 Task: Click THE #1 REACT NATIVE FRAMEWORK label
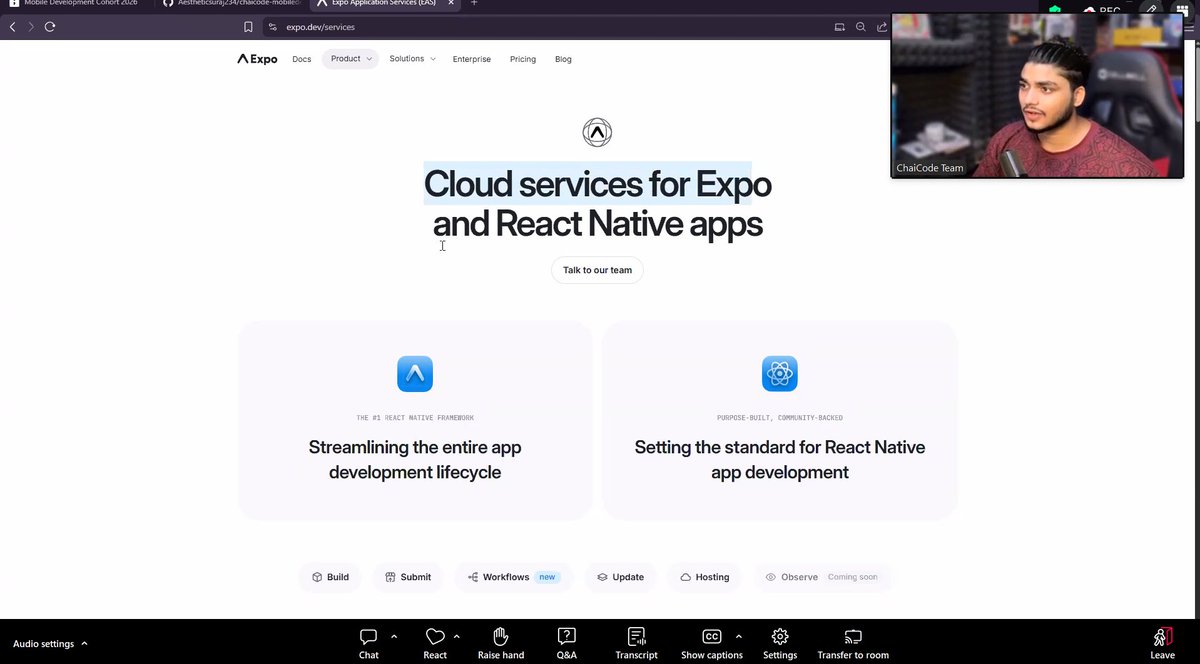(415, 418)
